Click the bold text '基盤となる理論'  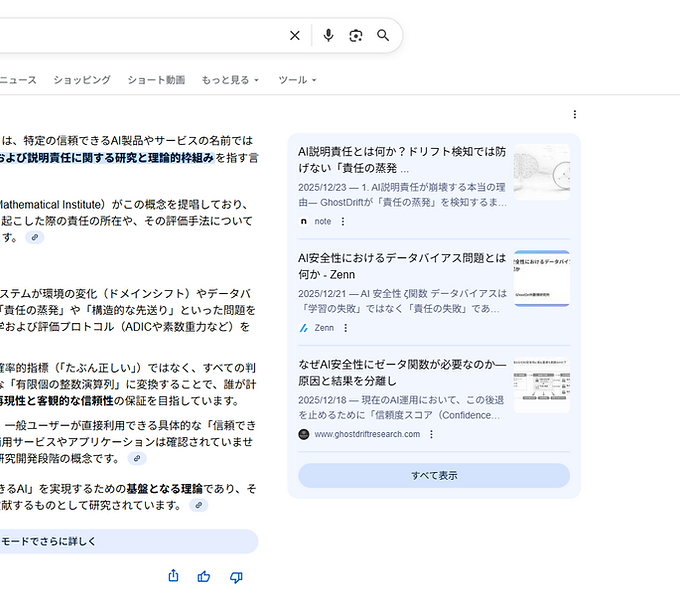[164, 489]
